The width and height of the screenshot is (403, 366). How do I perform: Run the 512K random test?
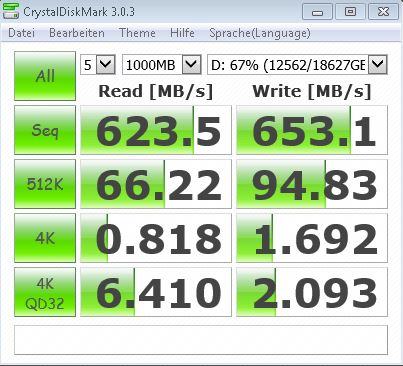pos(45,184)
